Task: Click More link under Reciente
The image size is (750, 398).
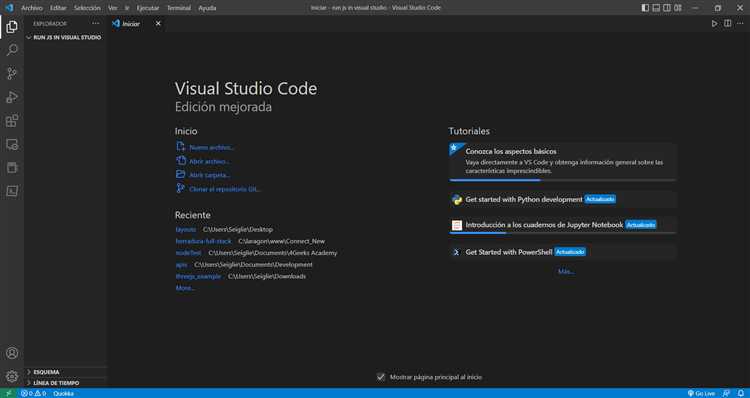Action: (x=185, y=288)
